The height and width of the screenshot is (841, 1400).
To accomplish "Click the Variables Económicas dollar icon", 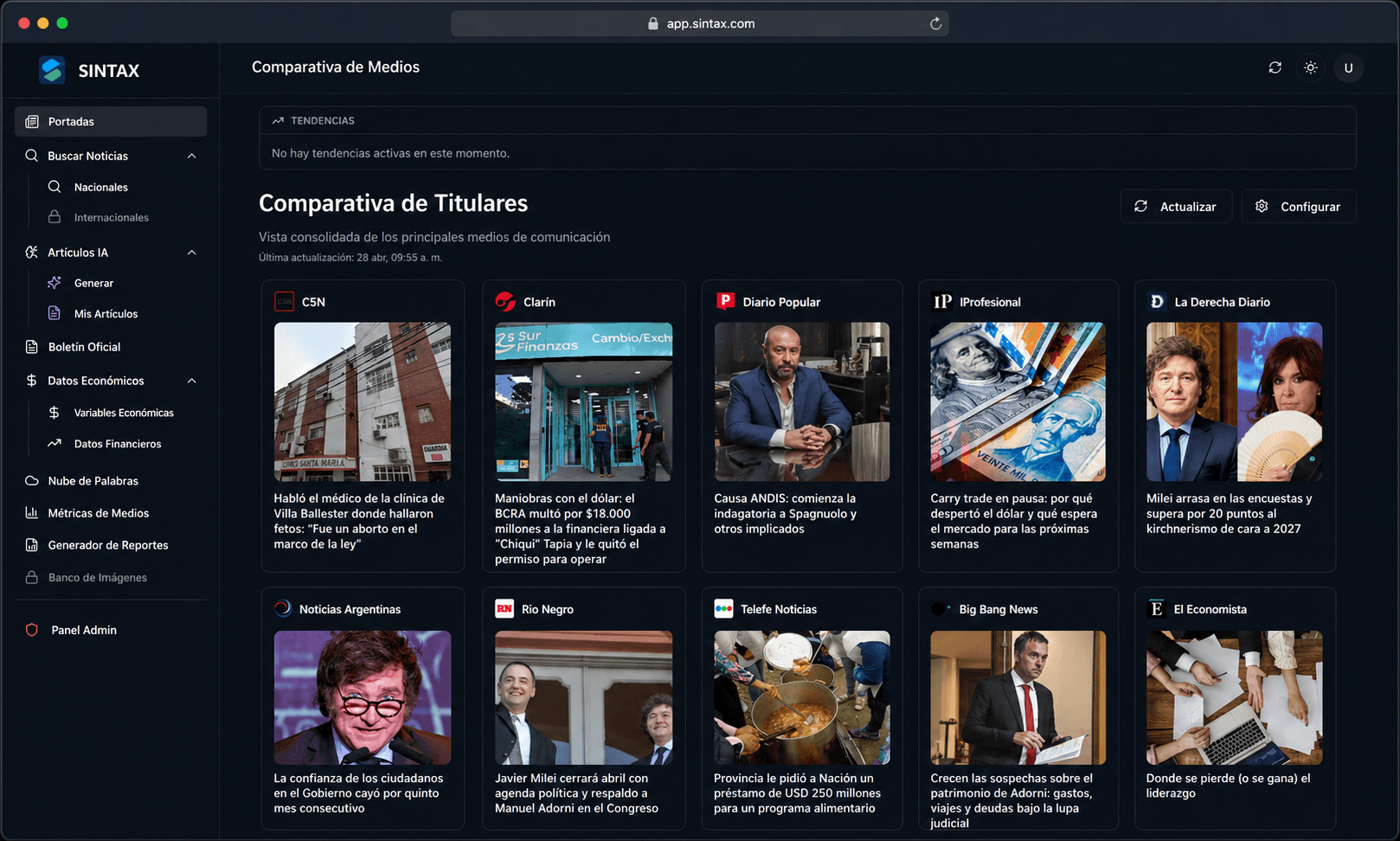I will coord(55,413).
